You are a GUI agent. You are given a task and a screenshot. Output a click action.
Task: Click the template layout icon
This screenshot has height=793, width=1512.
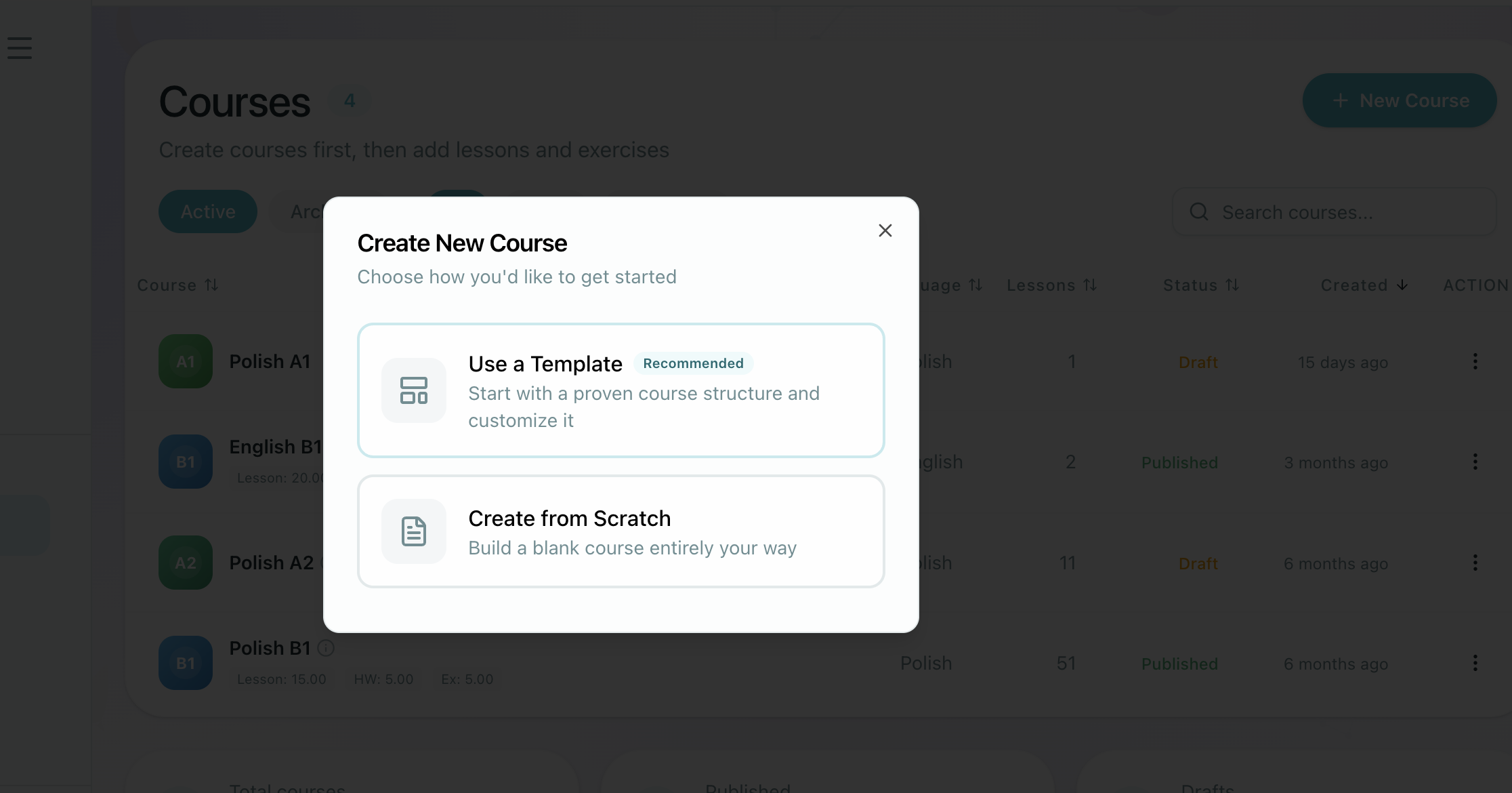point(414,390)
